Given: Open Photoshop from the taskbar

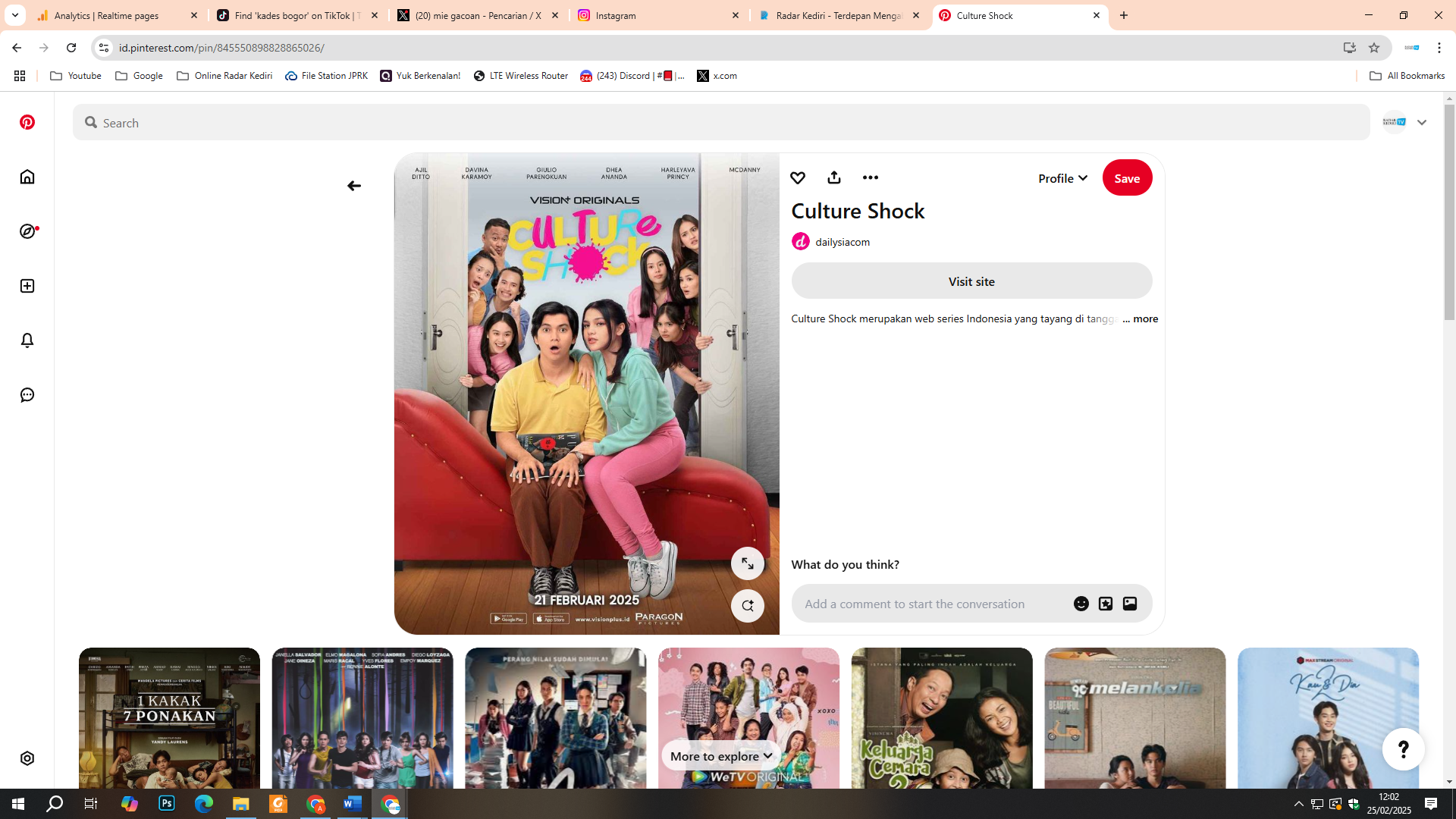Looking at the screenshot, I should [167, 804].
